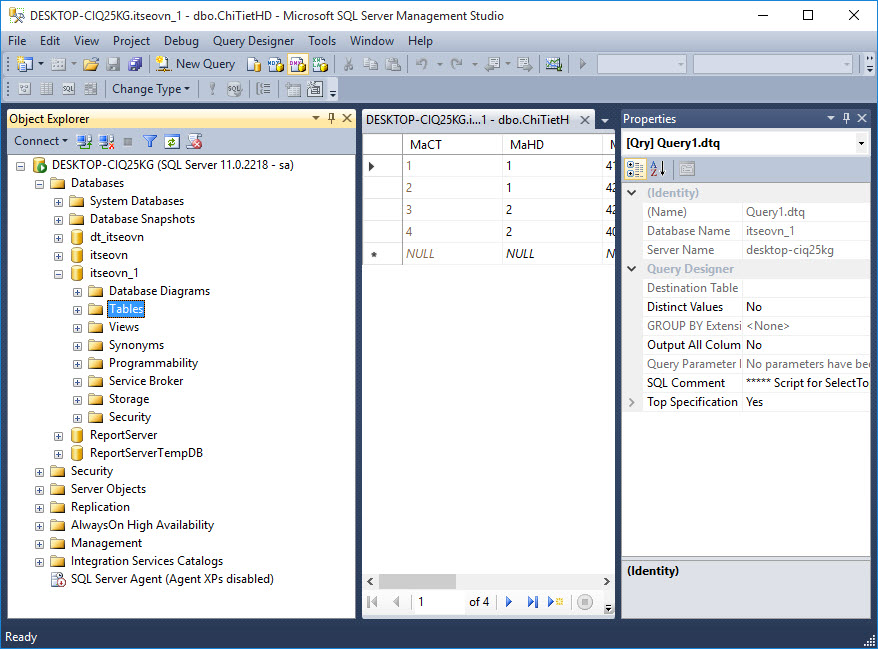The height and width of the screenshot is (649, 878).
Task: Click the Cut scissors icon
Action: pyautogui.click(x=348, y=64)
